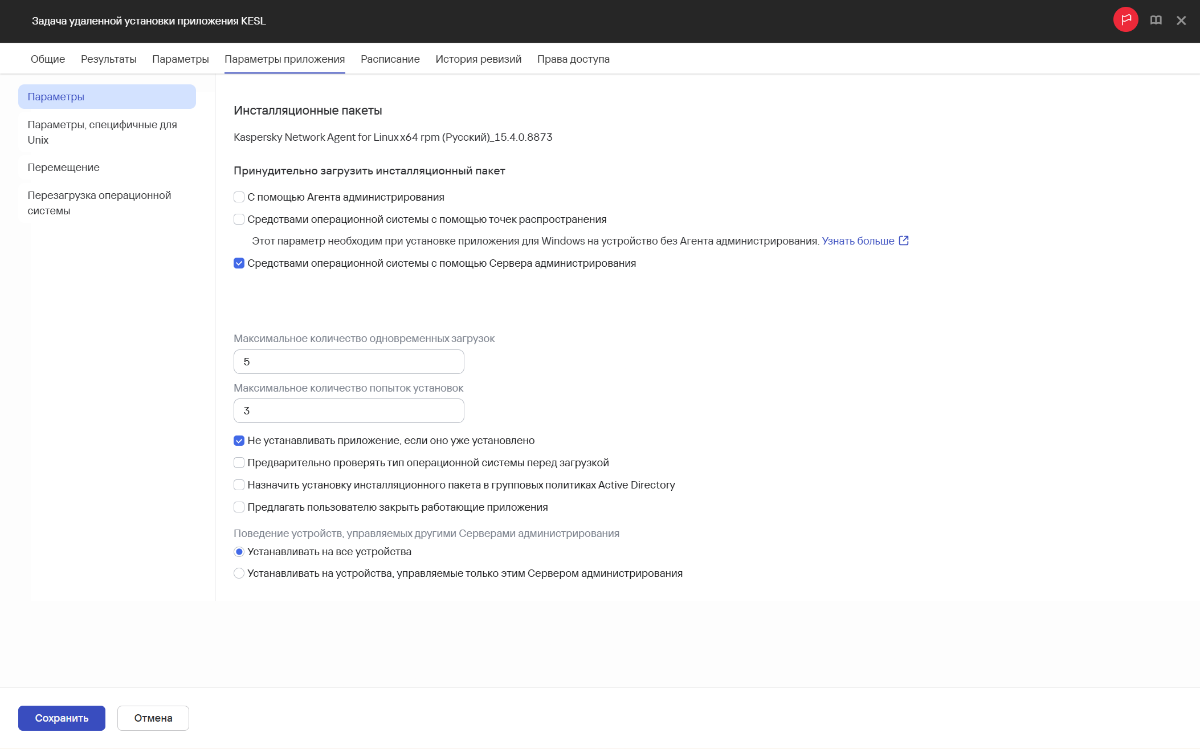Select Устанавливать на все устройства radio
The height and width of the screenshot is (749, 1200).
(239, 551)
